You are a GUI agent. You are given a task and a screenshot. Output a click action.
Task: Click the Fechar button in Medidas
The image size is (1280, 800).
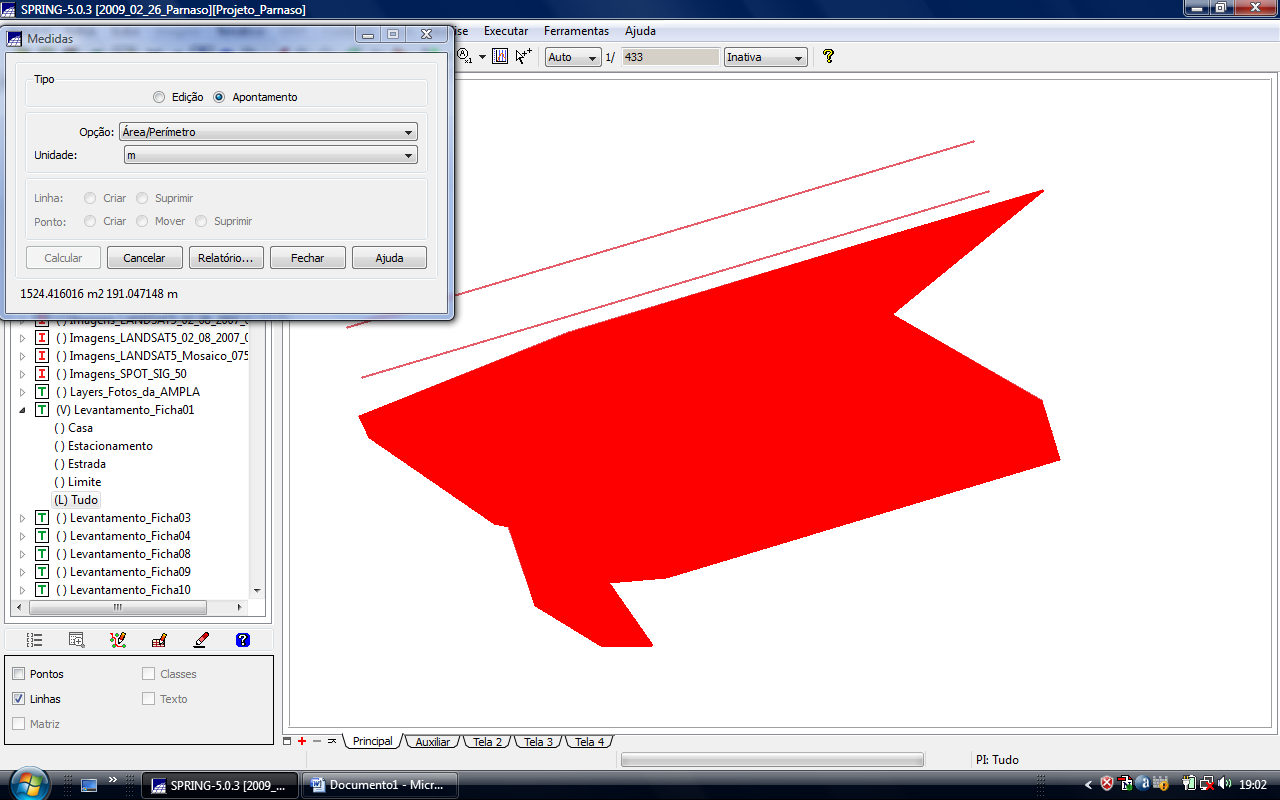[x=308, y=258]
